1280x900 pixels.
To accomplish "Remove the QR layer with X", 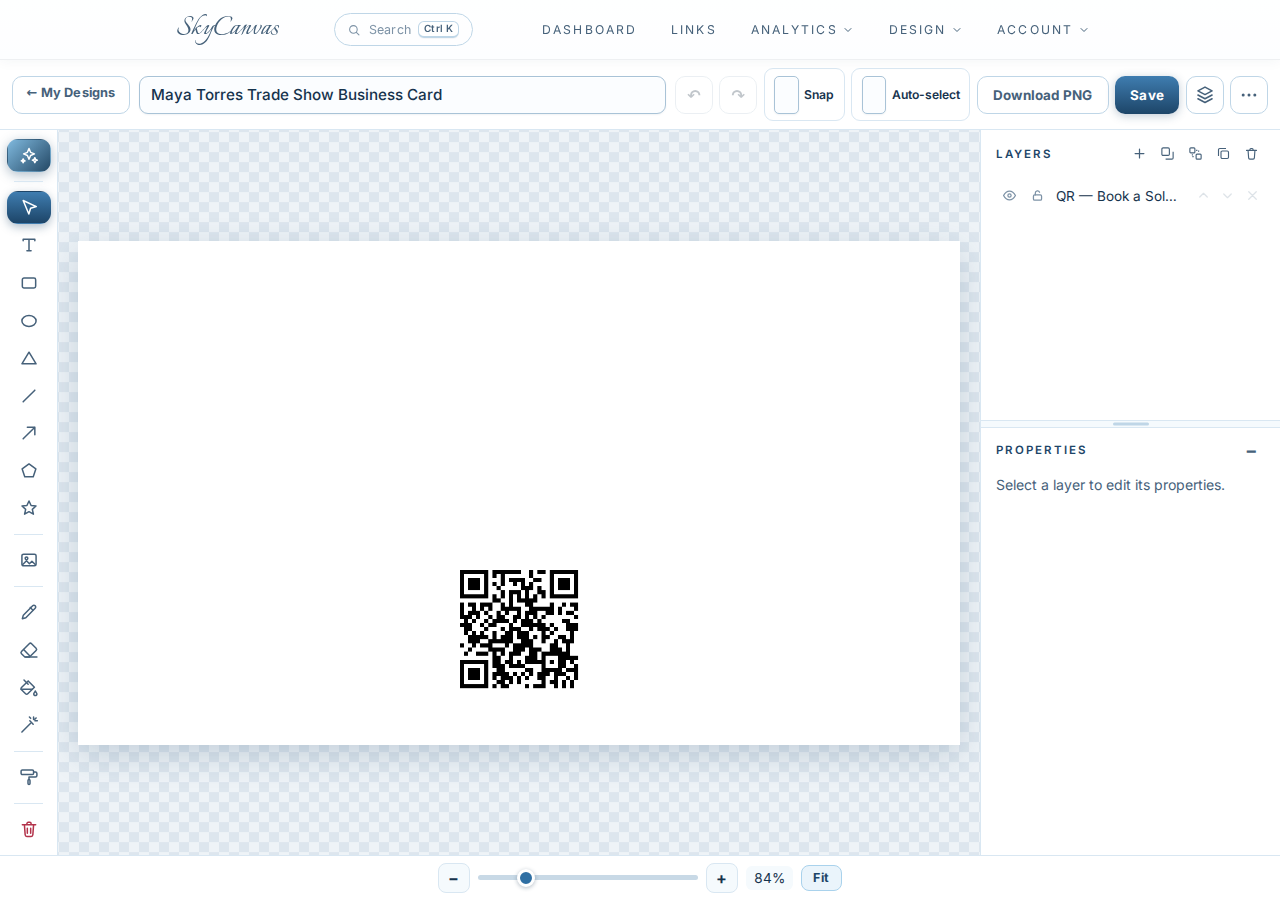I will [1252, 196].
